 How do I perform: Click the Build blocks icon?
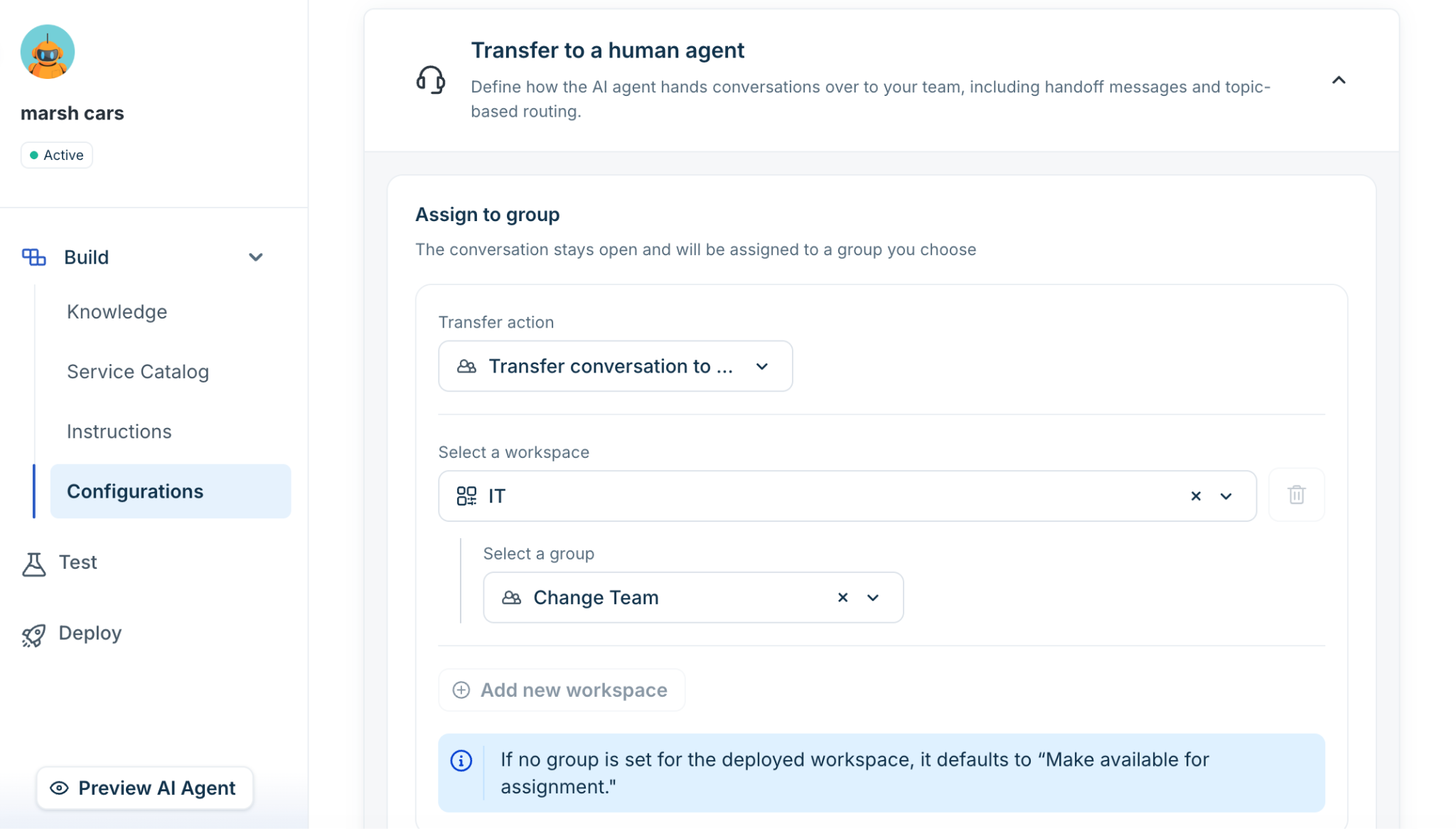(x=33, y=257)
